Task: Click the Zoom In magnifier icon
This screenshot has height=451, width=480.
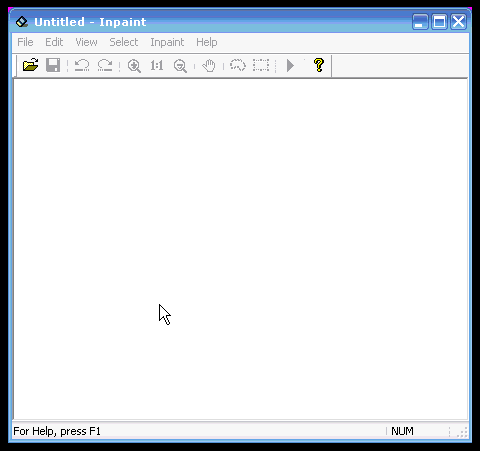Action: click(134, 66)
